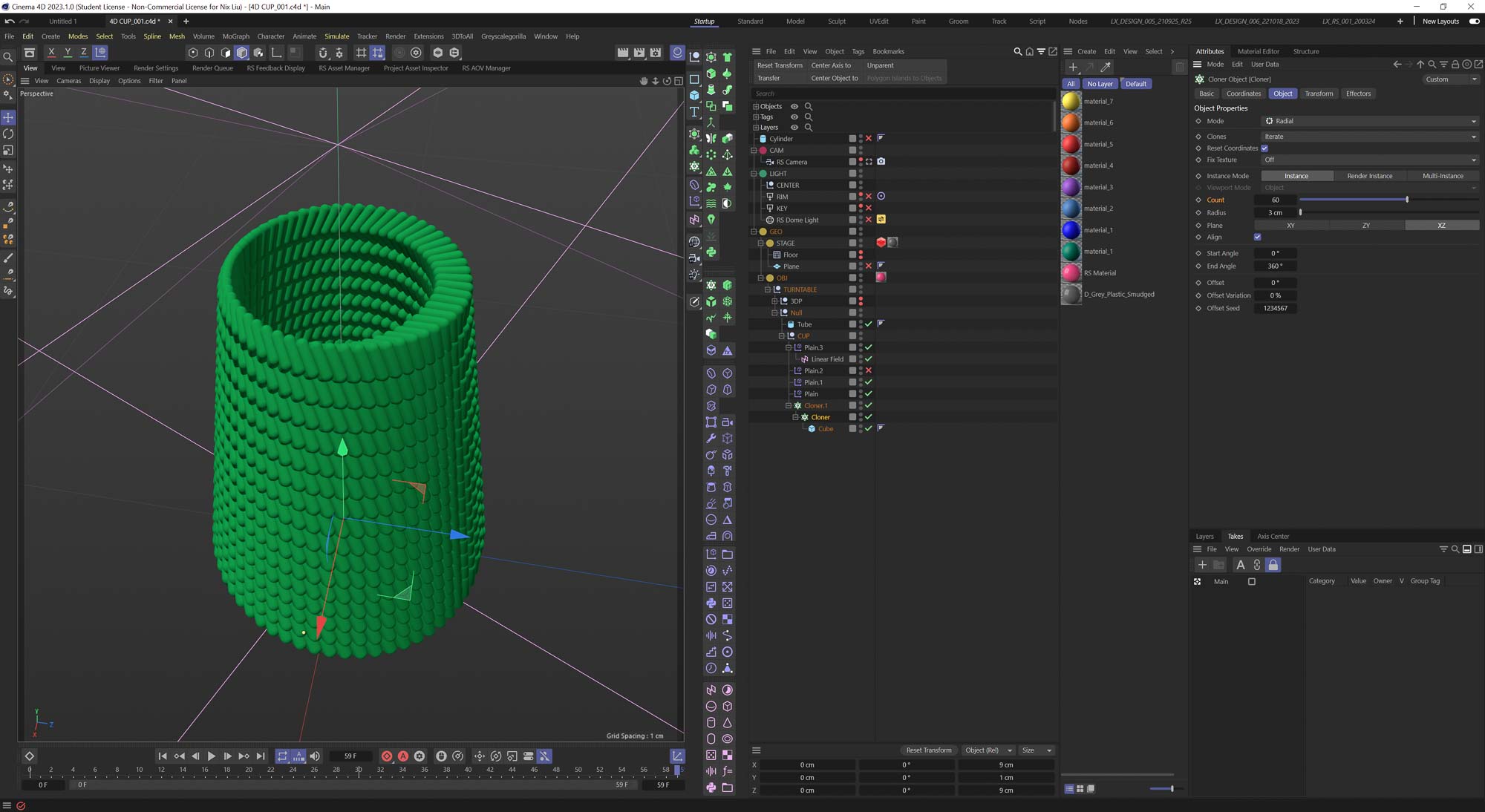Collapse the CUP null in object tree
The width and height of the screenshot is (1485, 812).
point(781,336)
